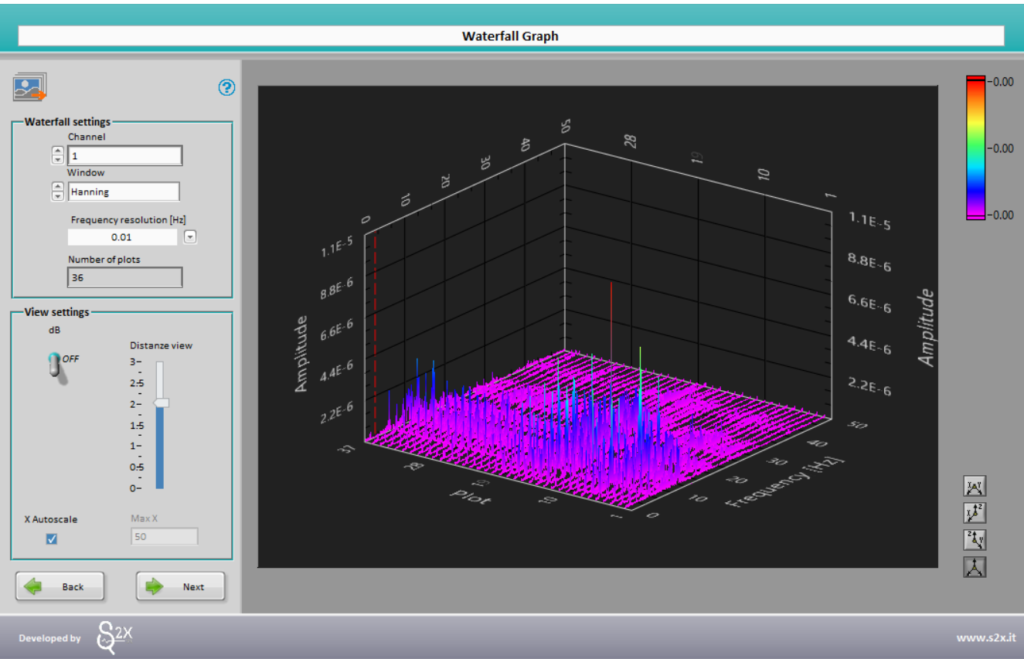This screenshot has width=1024, height=659.
Task: Click the Distanze view slider handle
Action: [x=160, y=403]
